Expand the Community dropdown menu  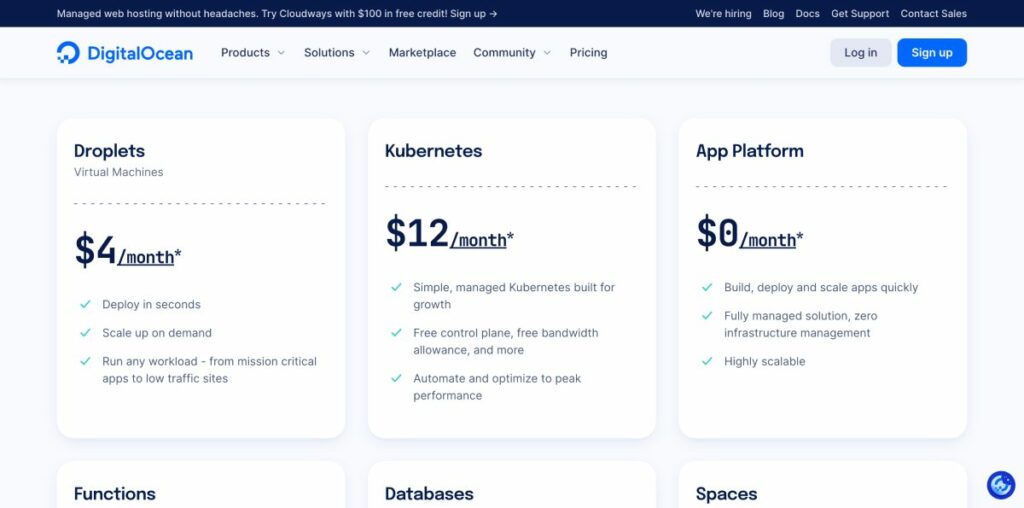click(x=512, y=53)
